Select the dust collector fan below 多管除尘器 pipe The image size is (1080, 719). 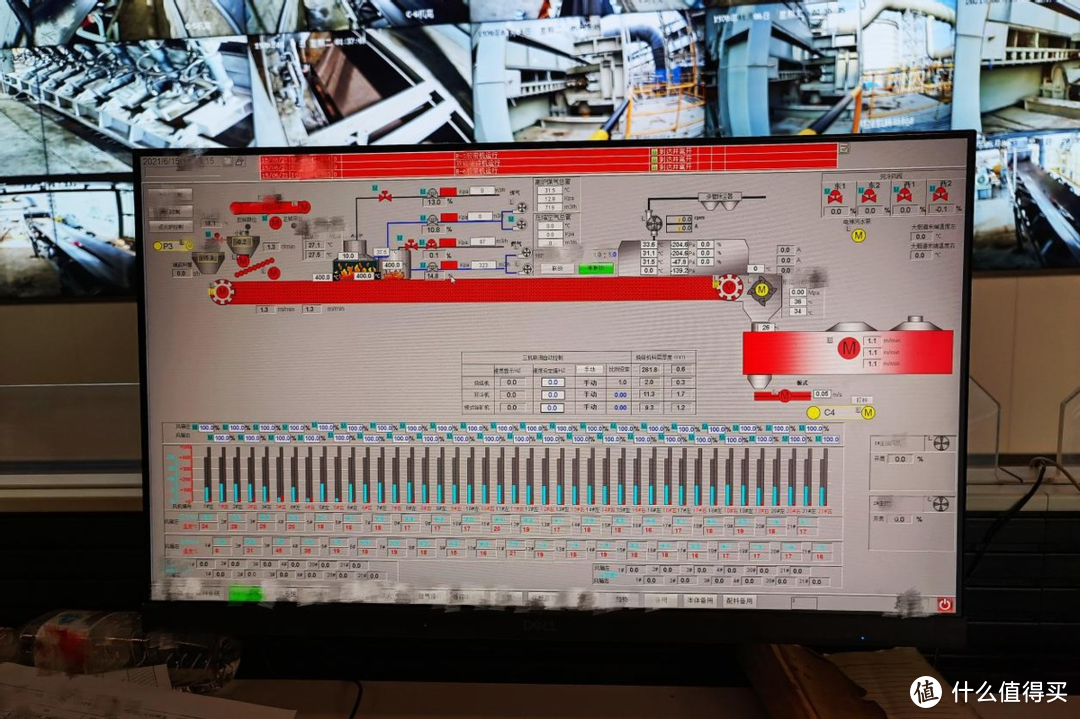654,224
